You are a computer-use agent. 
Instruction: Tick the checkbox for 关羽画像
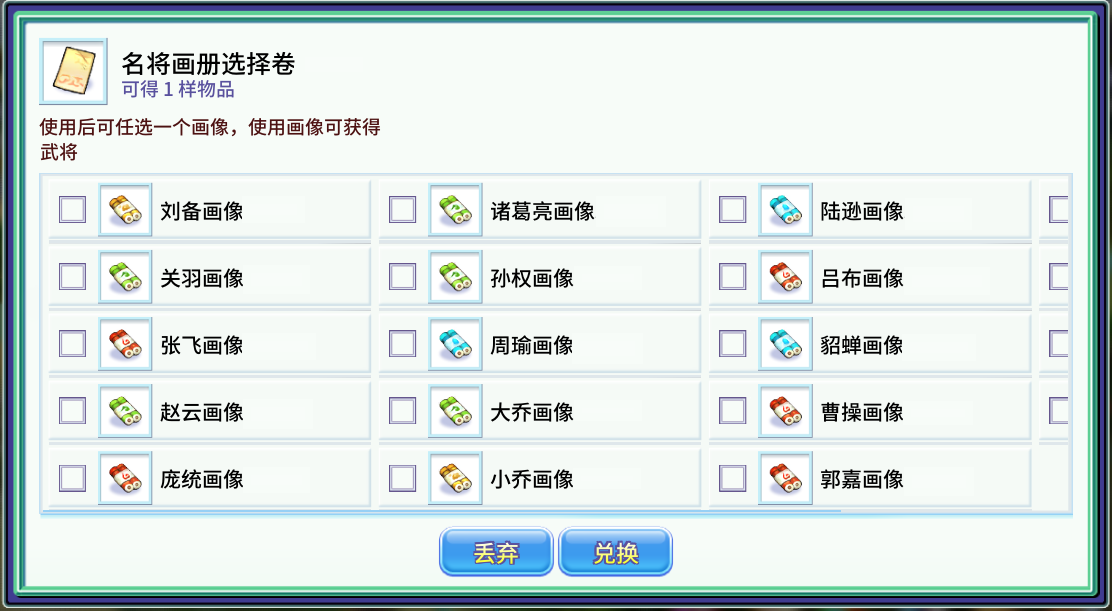click(x=72, y=277)
